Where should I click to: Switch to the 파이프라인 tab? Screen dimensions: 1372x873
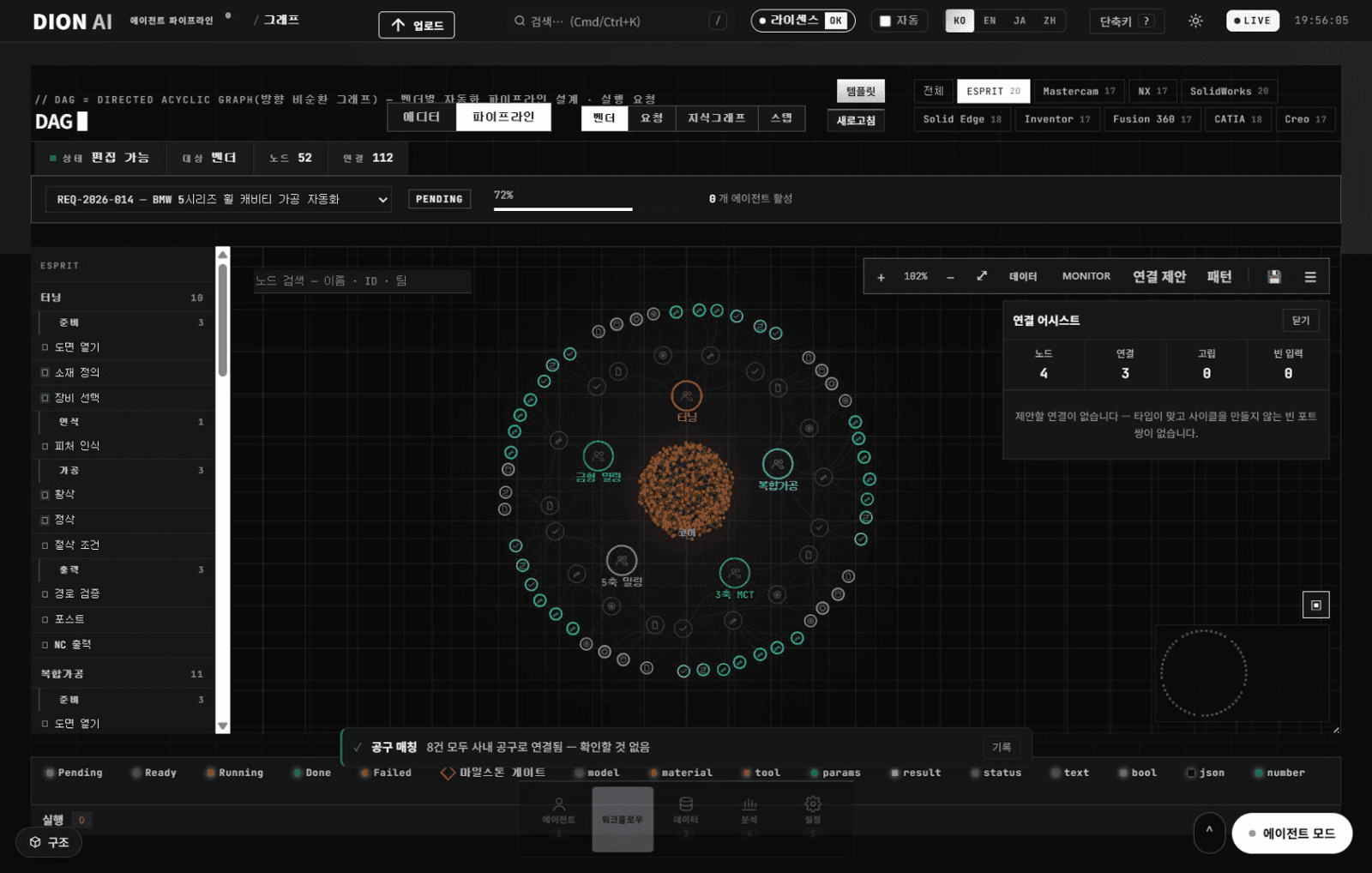point(503,117)
